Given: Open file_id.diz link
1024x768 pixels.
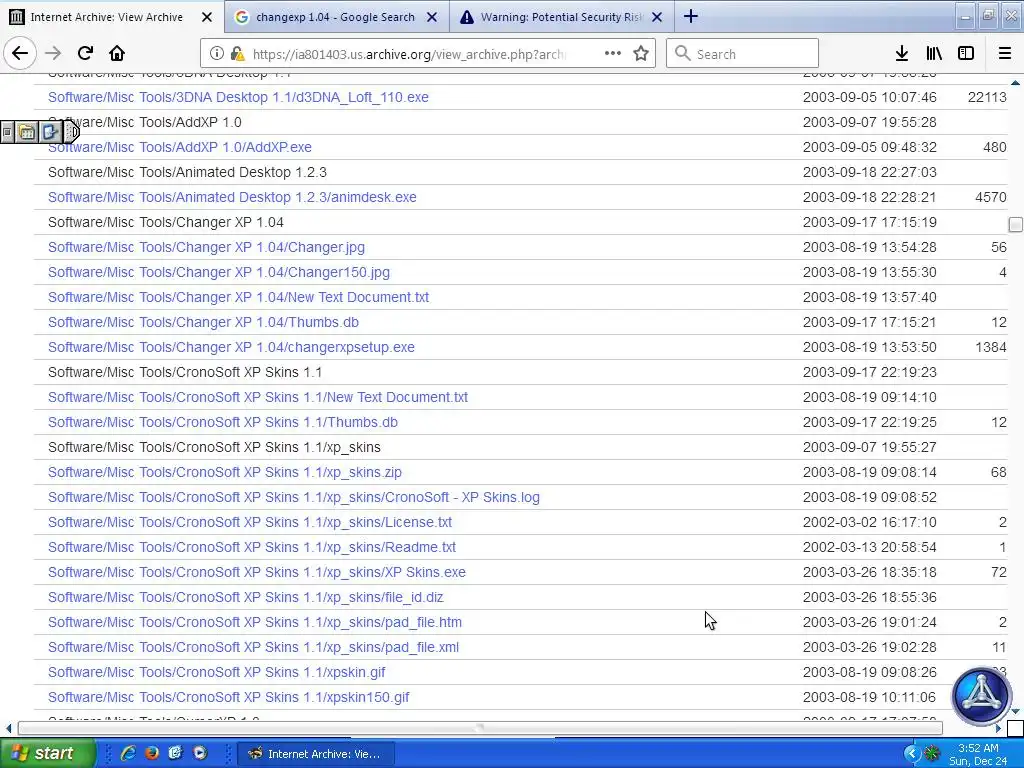Looking at the screenshot, I should tap(246, 598).
